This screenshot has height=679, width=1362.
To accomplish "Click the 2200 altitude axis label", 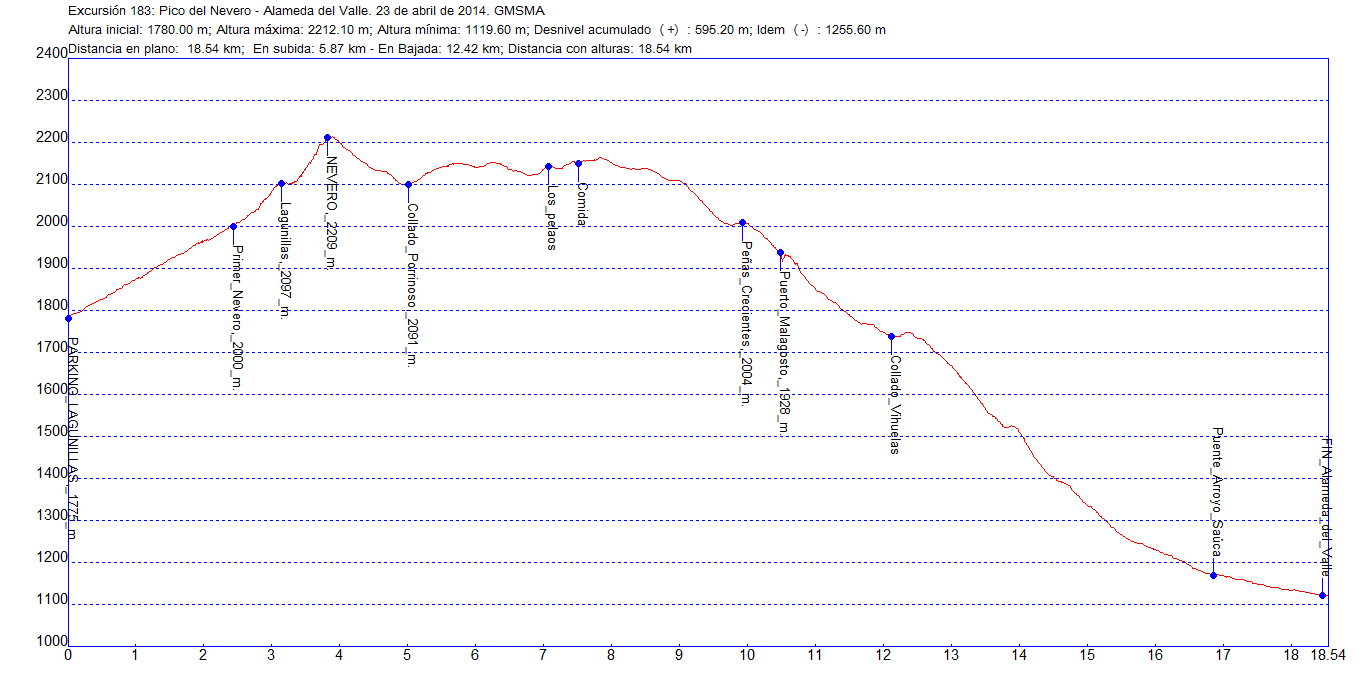I will pos(51,138).
